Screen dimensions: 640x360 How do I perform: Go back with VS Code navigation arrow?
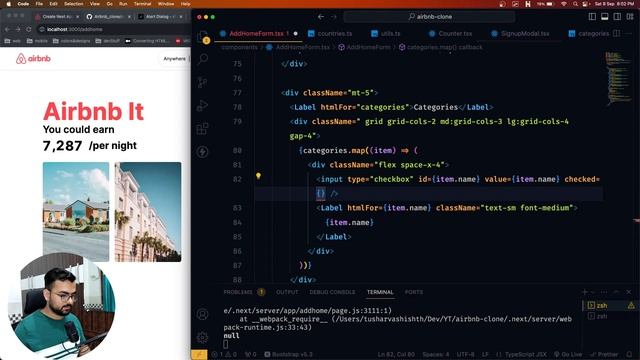(321, 17)
